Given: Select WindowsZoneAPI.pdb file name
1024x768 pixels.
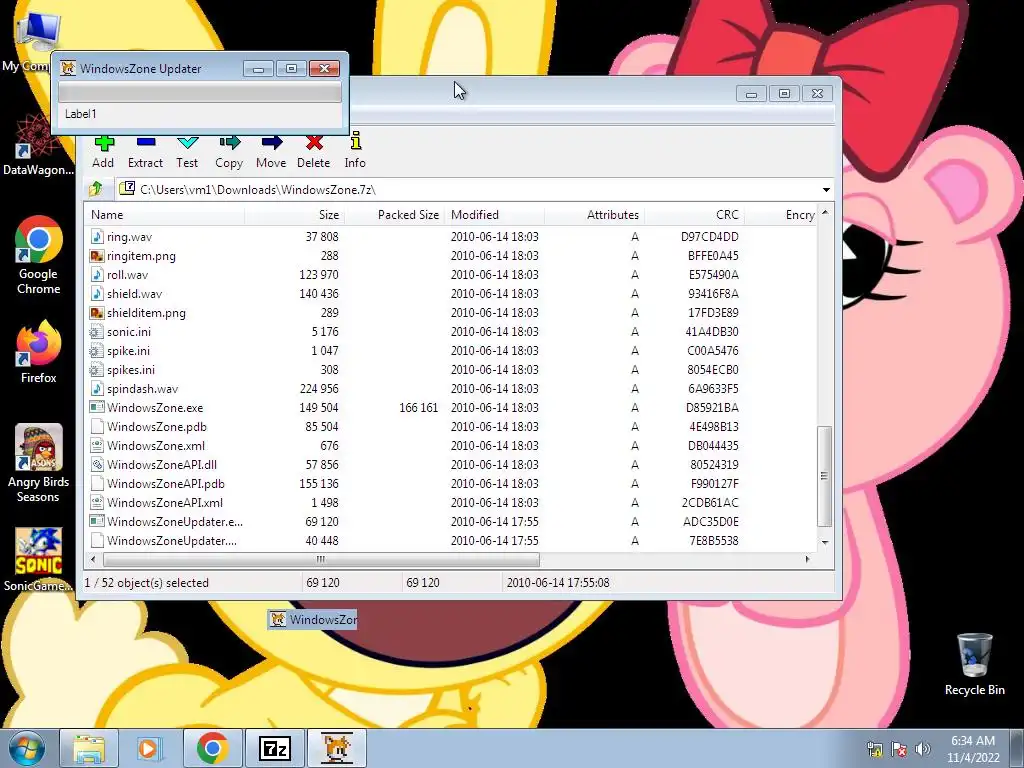Looking at the screenshot, I should [166, 484].
